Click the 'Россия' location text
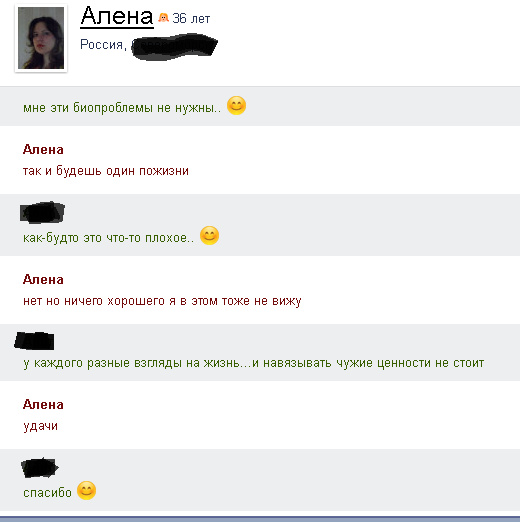 [x=103, y=45]
